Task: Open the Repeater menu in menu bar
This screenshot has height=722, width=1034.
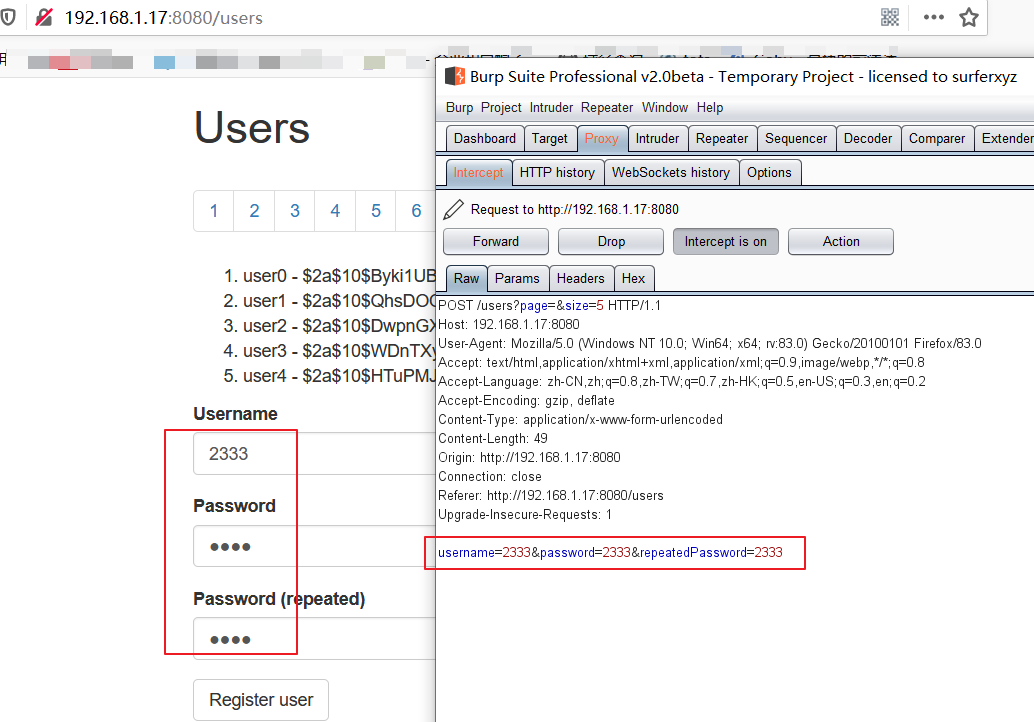Action: click(607, 107)
